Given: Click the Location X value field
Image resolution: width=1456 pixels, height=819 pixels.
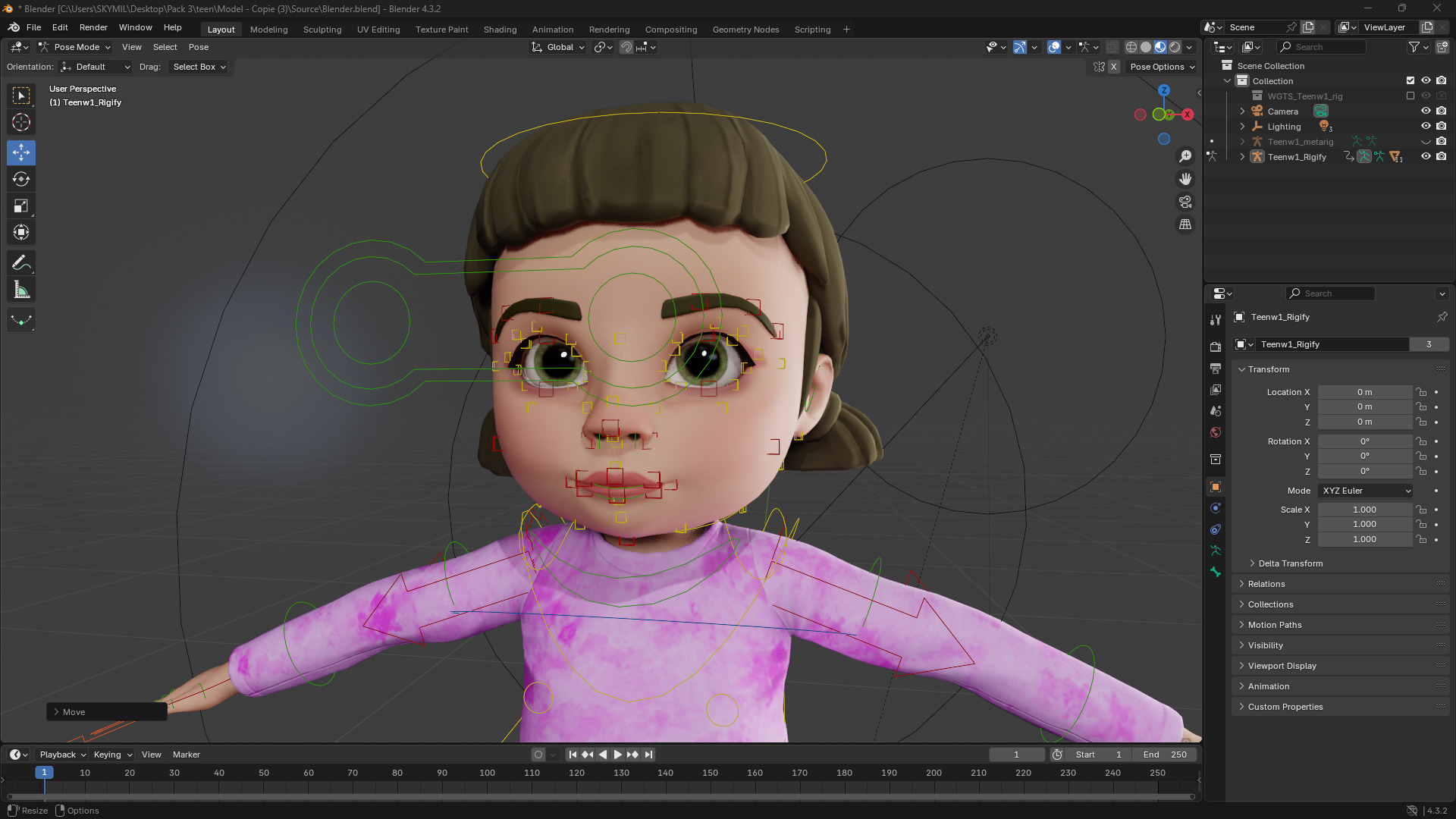Looking at the screenshot, I should 1365,392.
